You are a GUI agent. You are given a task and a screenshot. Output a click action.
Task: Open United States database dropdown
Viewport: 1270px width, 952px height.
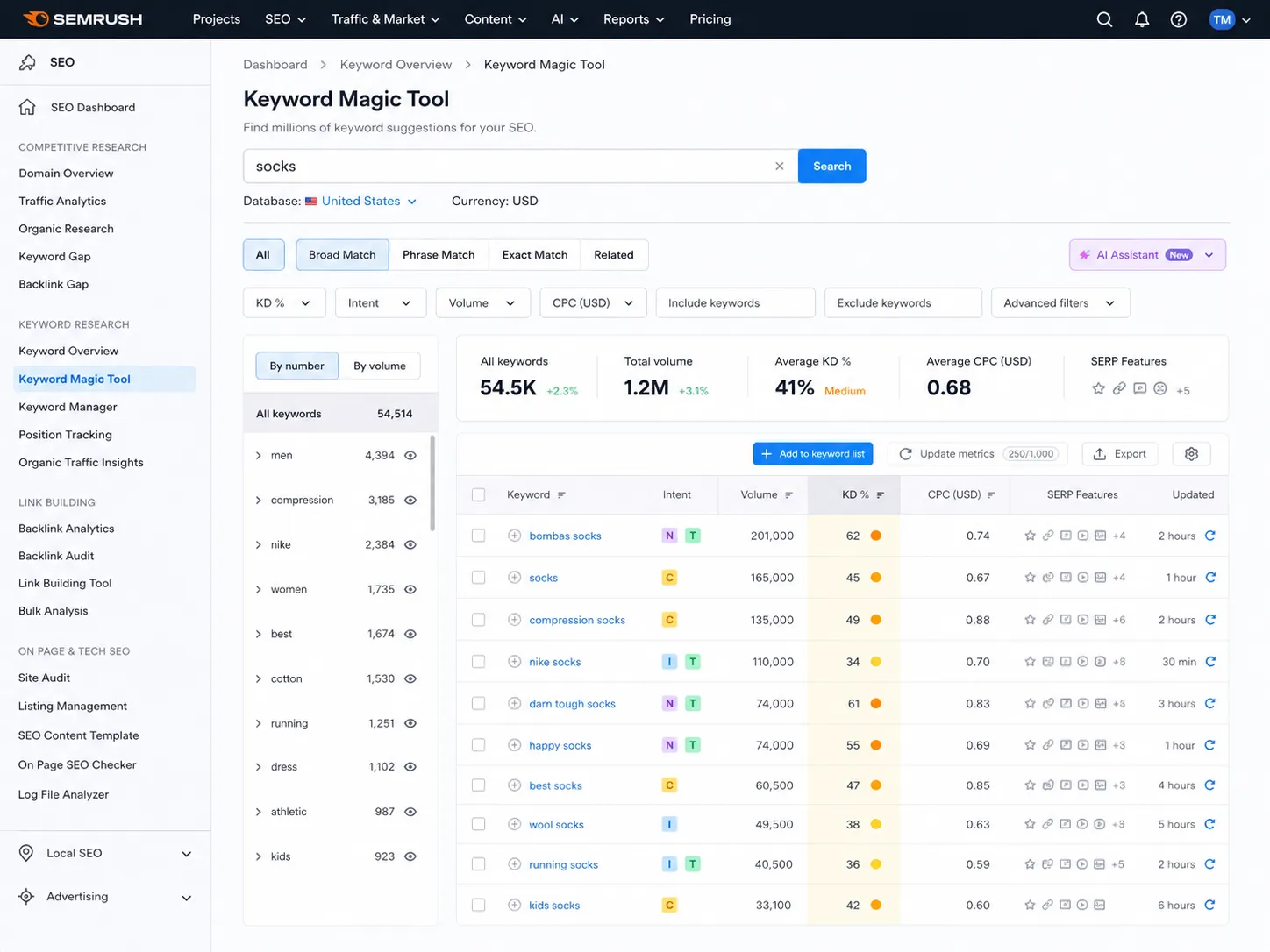360,201
